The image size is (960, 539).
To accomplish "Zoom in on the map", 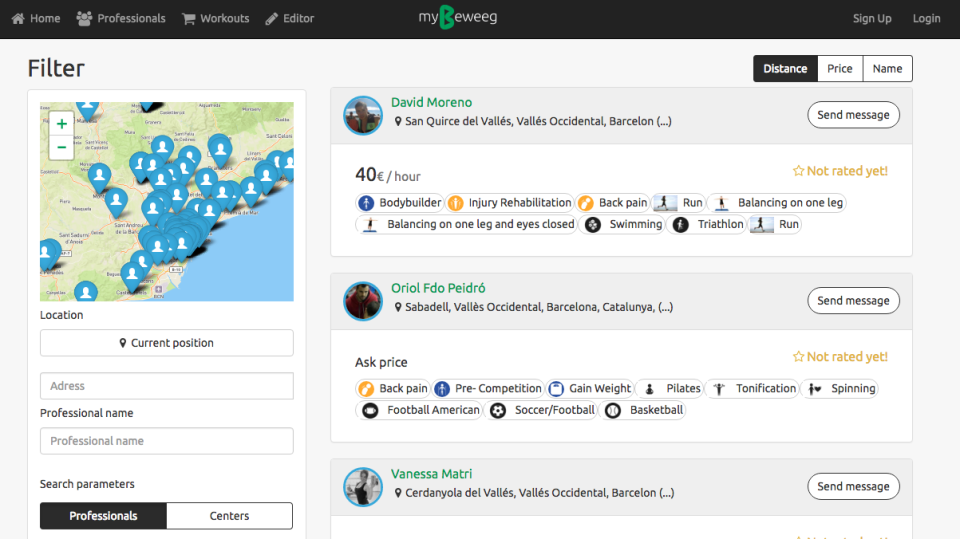I will 61,124.
